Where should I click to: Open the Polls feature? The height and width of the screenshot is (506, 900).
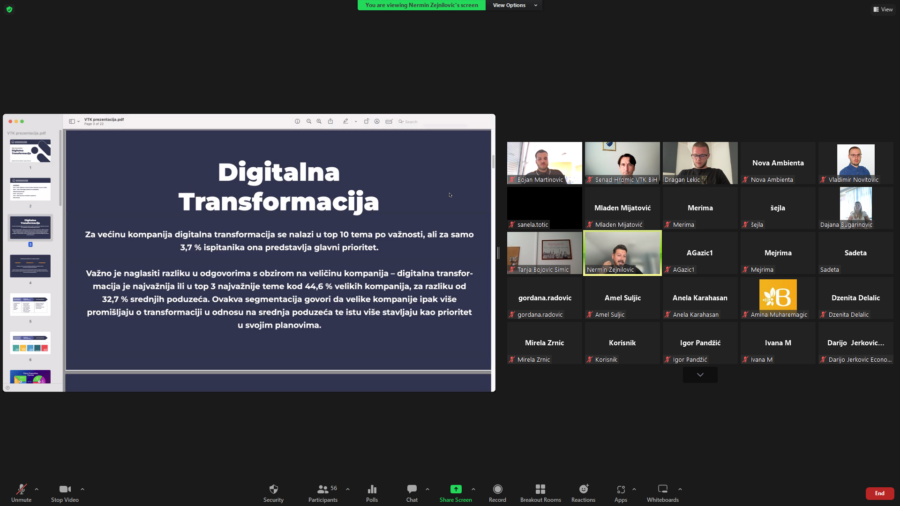coord(372,492)
